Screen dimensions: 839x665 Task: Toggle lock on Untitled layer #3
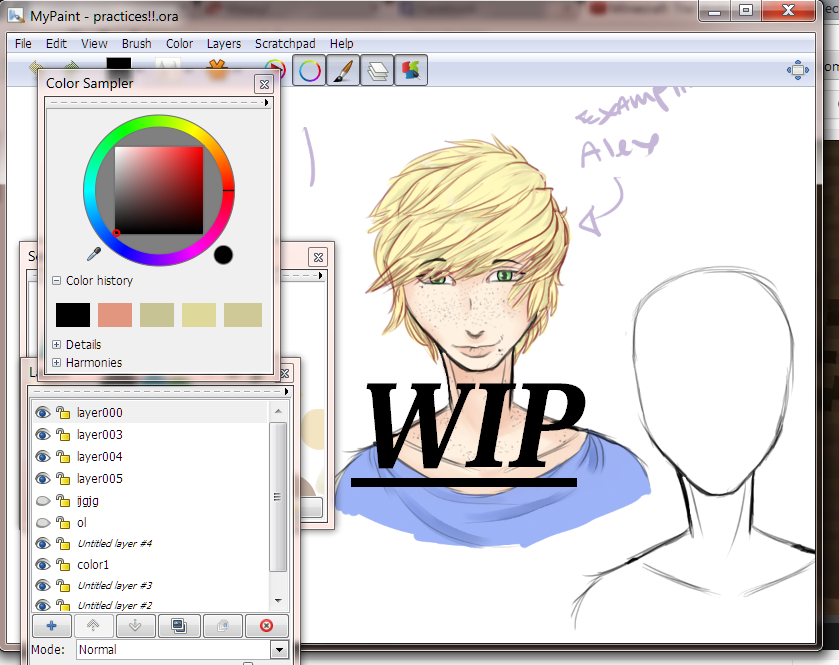pyautogui.click(x=63, y=585)
